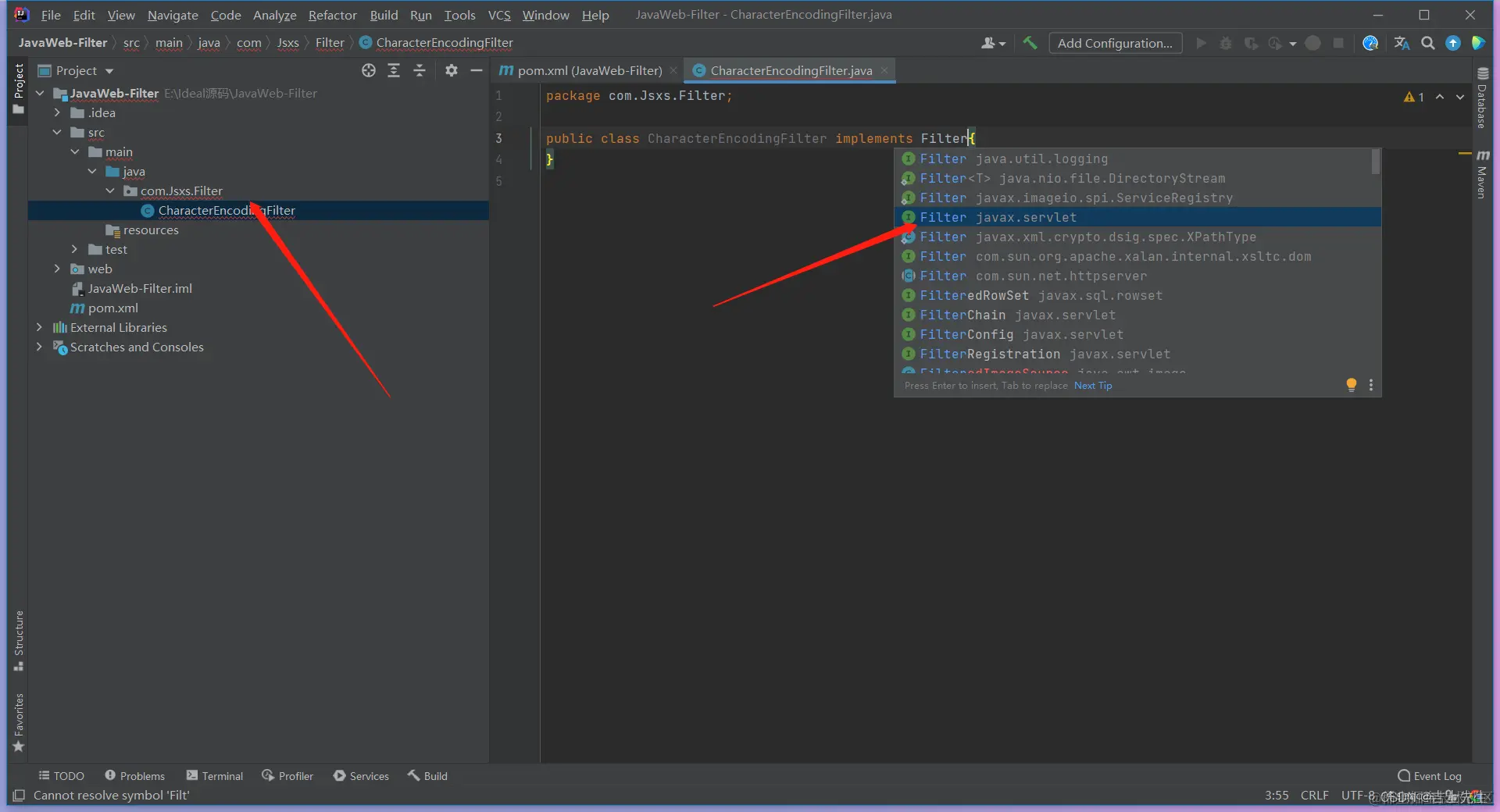Click the Translate icon in the toolbar
Screen dimensions: 1500x812
tap(1402, 43)
